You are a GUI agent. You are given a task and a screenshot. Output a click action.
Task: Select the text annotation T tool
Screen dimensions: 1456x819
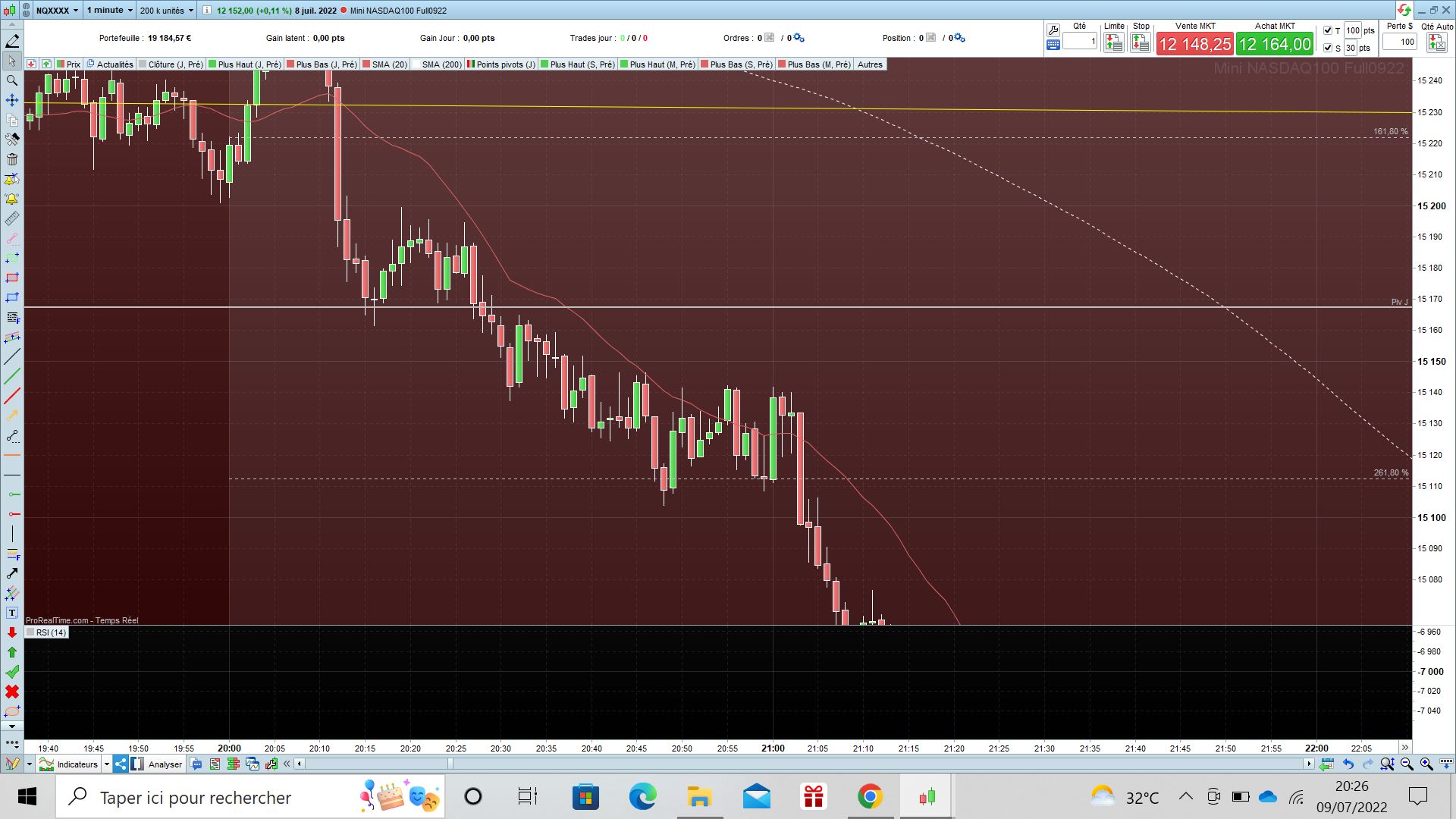12,613
